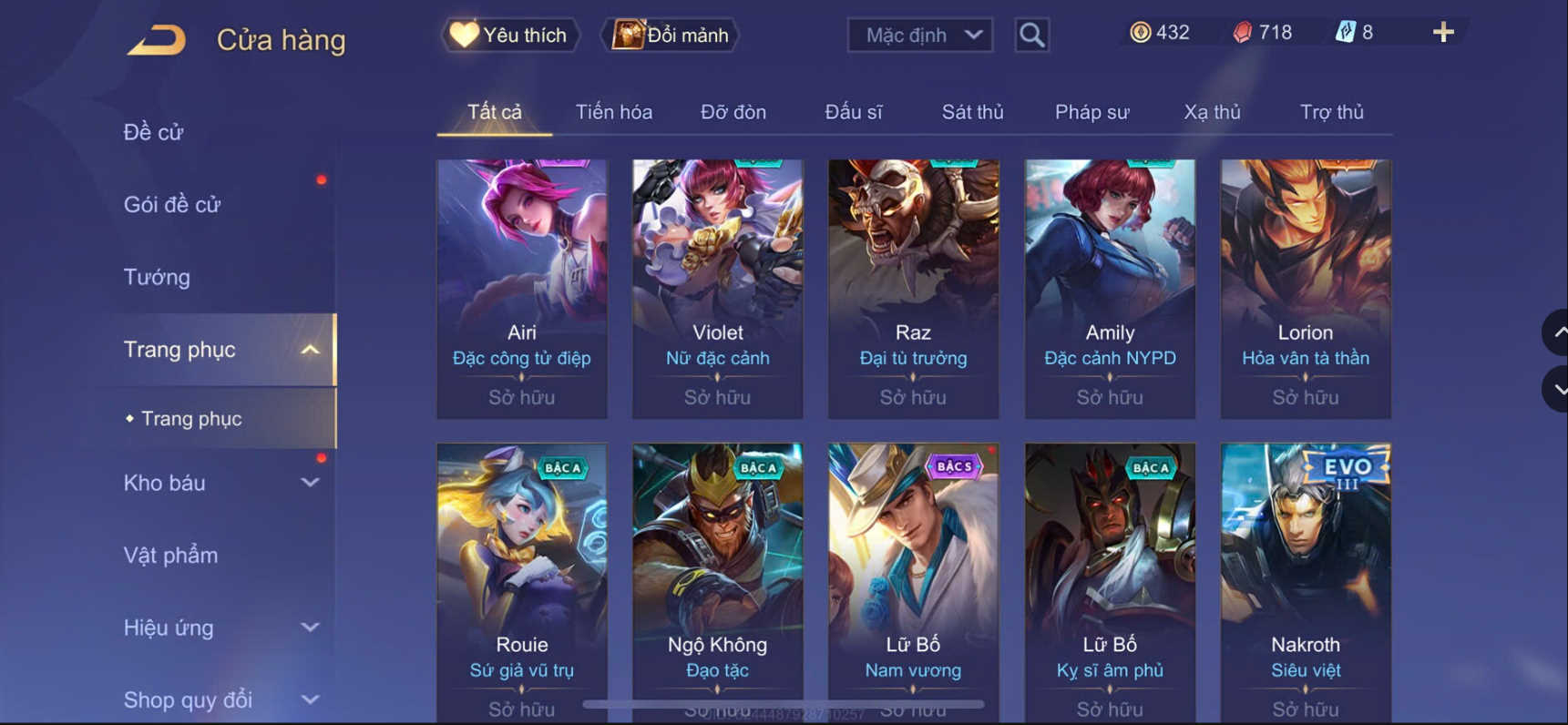1568x725 pixels.
Task: Open the search magnifier icon
Action: tap(1031, 36)
